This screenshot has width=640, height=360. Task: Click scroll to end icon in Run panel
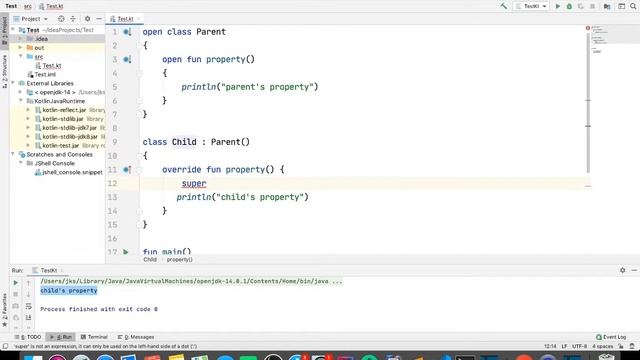29,318
